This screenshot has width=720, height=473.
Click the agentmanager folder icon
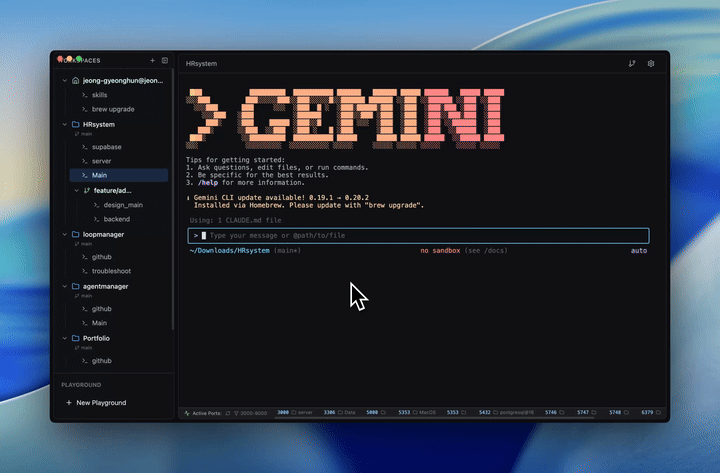click(76, 286)
